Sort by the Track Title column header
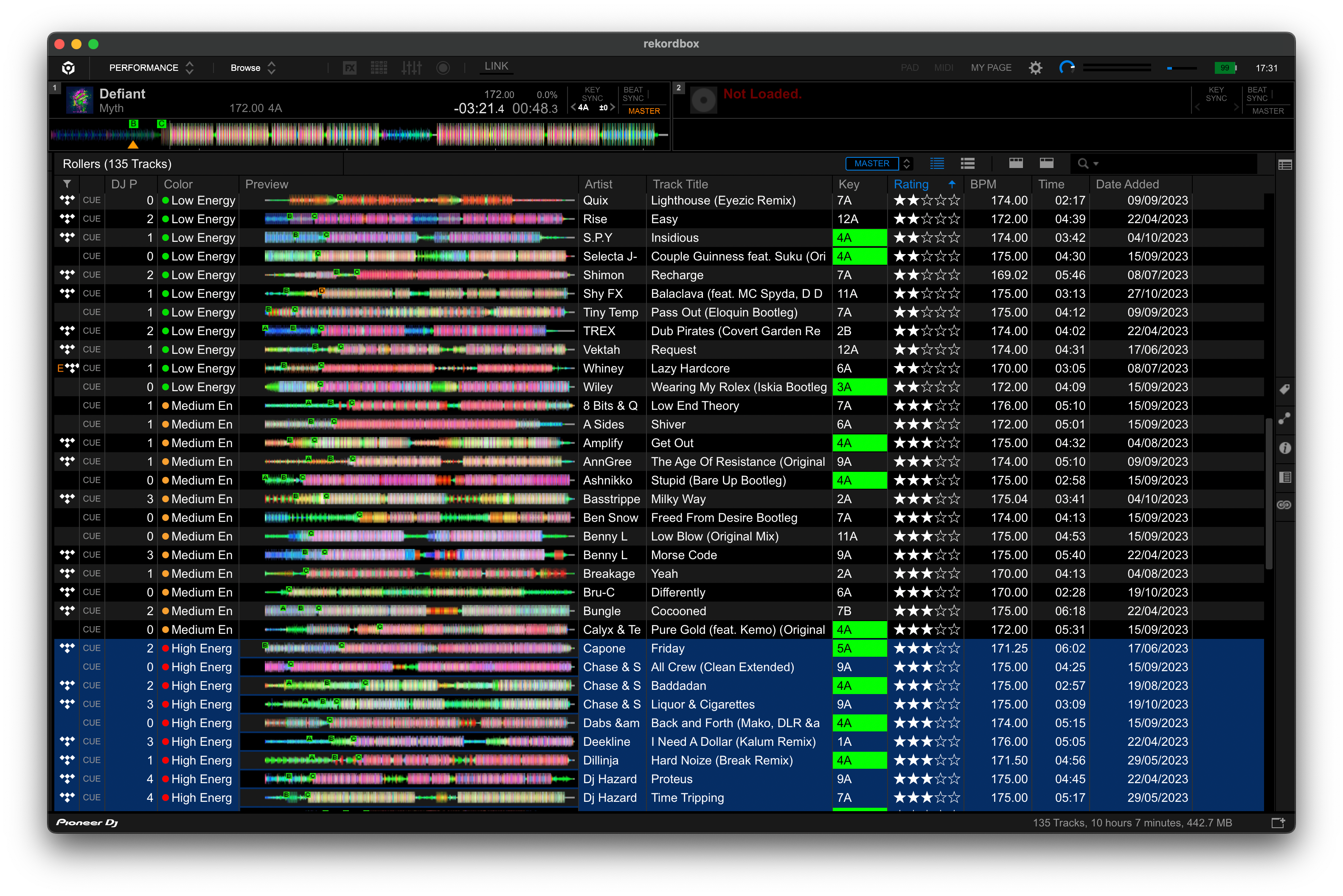 739,184
